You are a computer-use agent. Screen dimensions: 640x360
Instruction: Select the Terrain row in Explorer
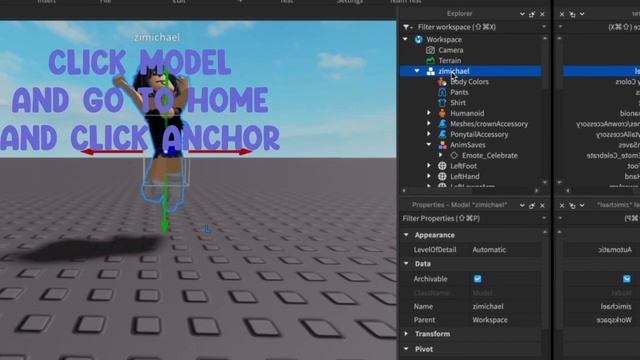[471, 60]
